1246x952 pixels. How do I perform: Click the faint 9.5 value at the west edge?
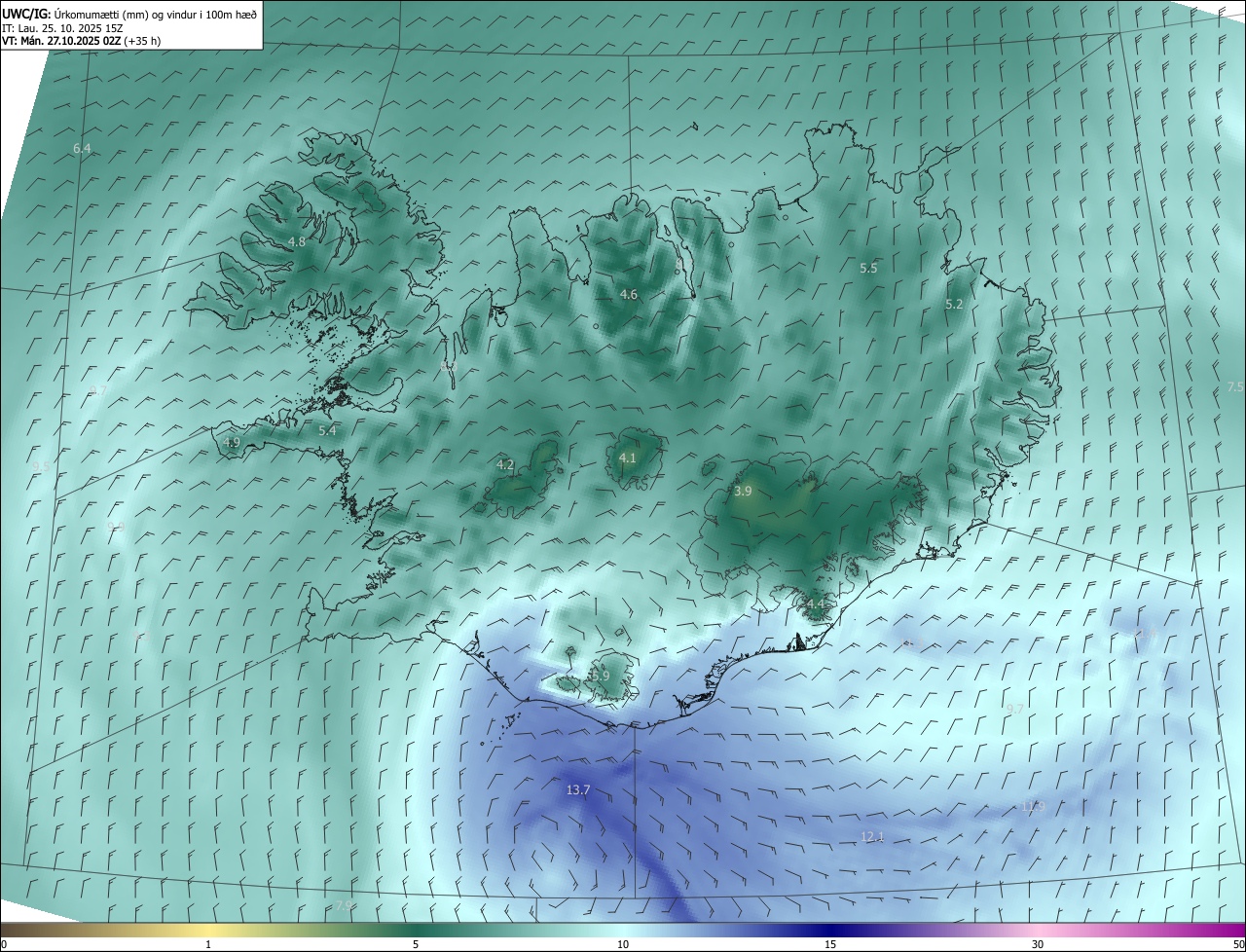pyautogui.click(x=41, y=467)
